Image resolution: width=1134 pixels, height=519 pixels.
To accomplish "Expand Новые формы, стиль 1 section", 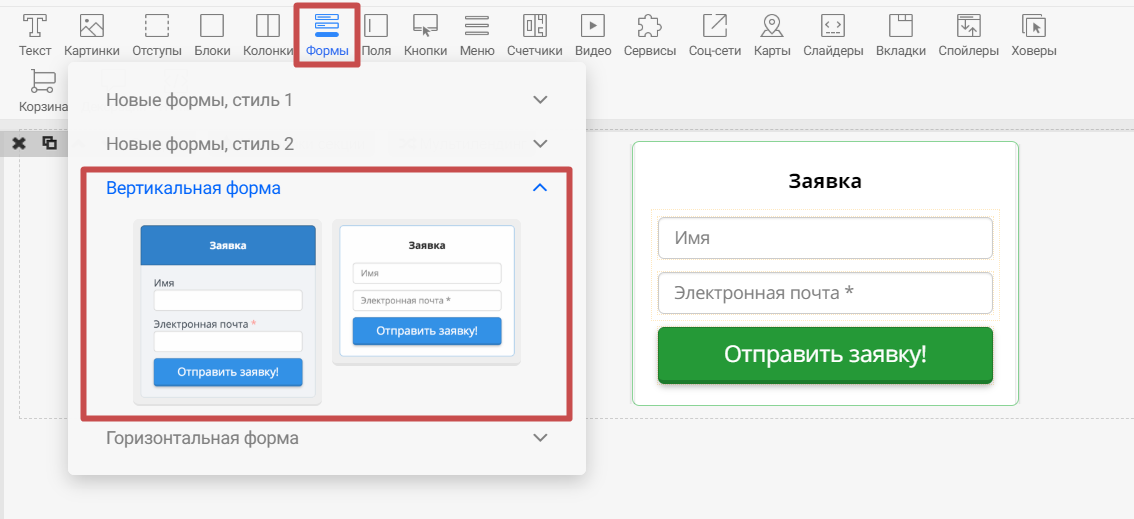I will 327,100.
